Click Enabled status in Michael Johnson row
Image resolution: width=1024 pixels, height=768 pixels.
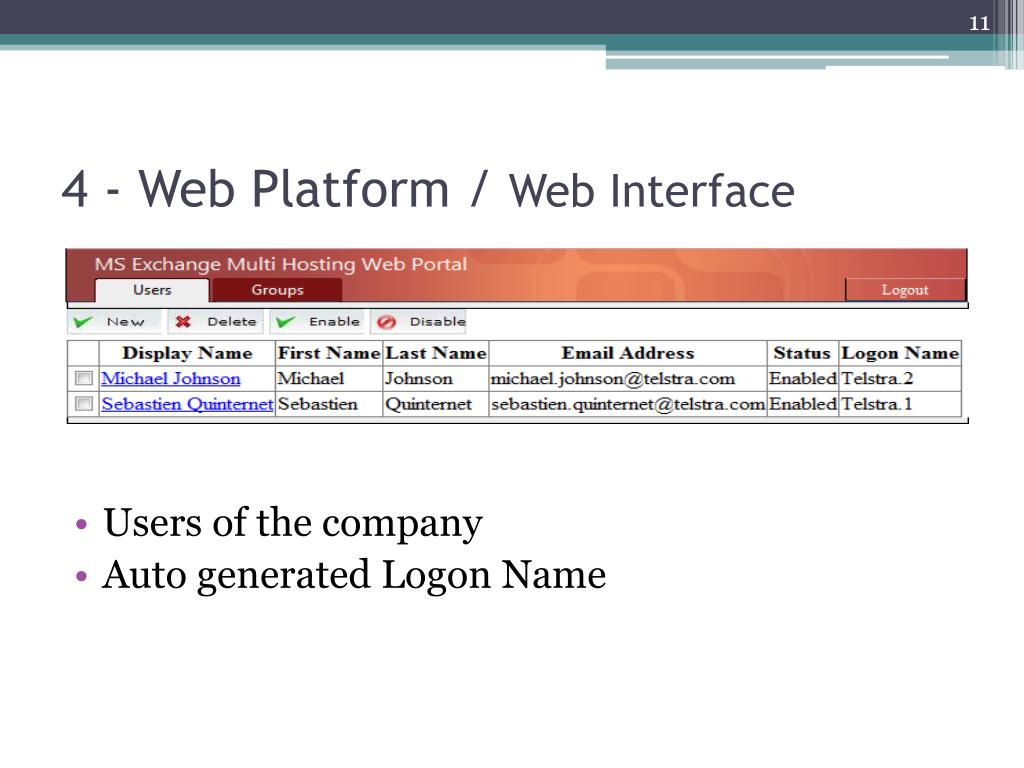[803, 379]
